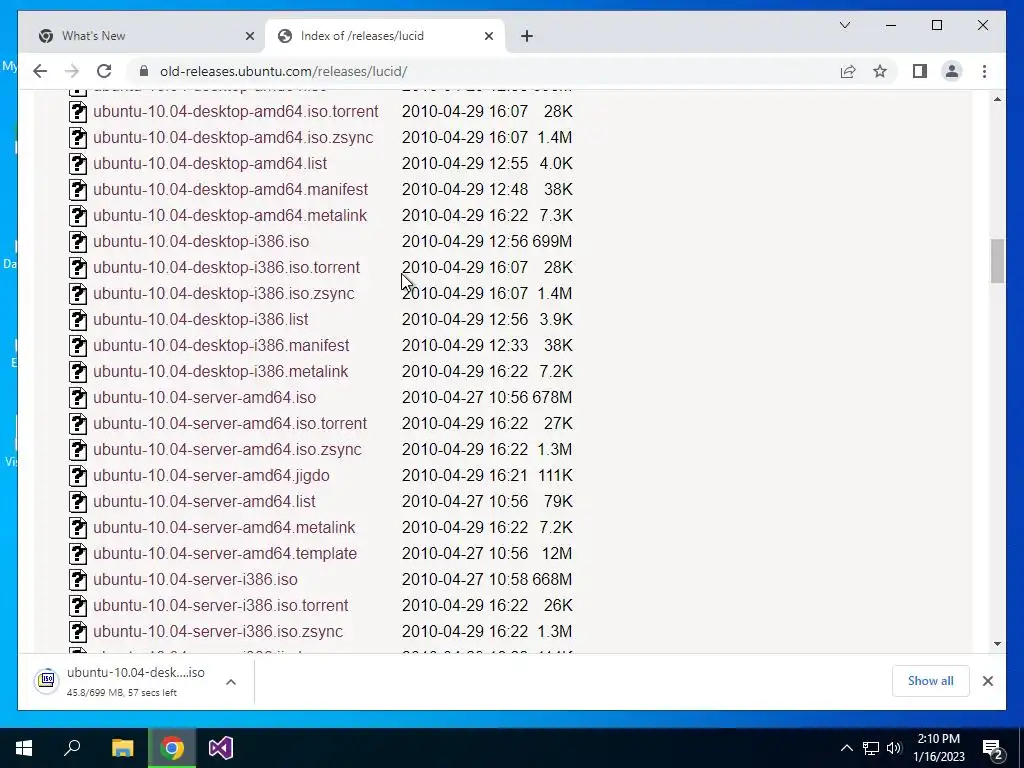Open ubuntu-10.04-desktop-amd64.manifest link
Viewport: 1024px width, 768px height.
click(231, 189)
